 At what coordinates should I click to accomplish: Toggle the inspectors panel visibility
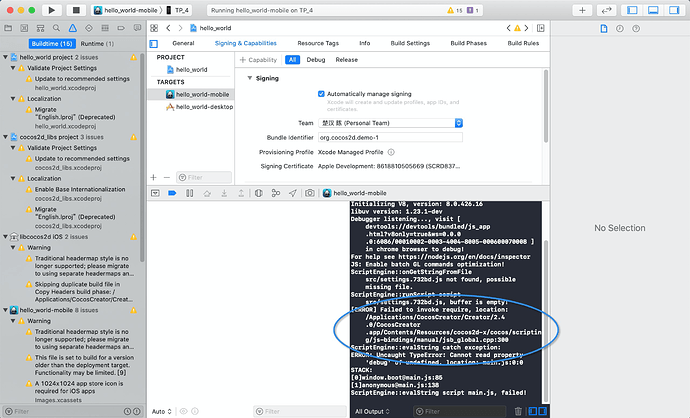point(674,10)
